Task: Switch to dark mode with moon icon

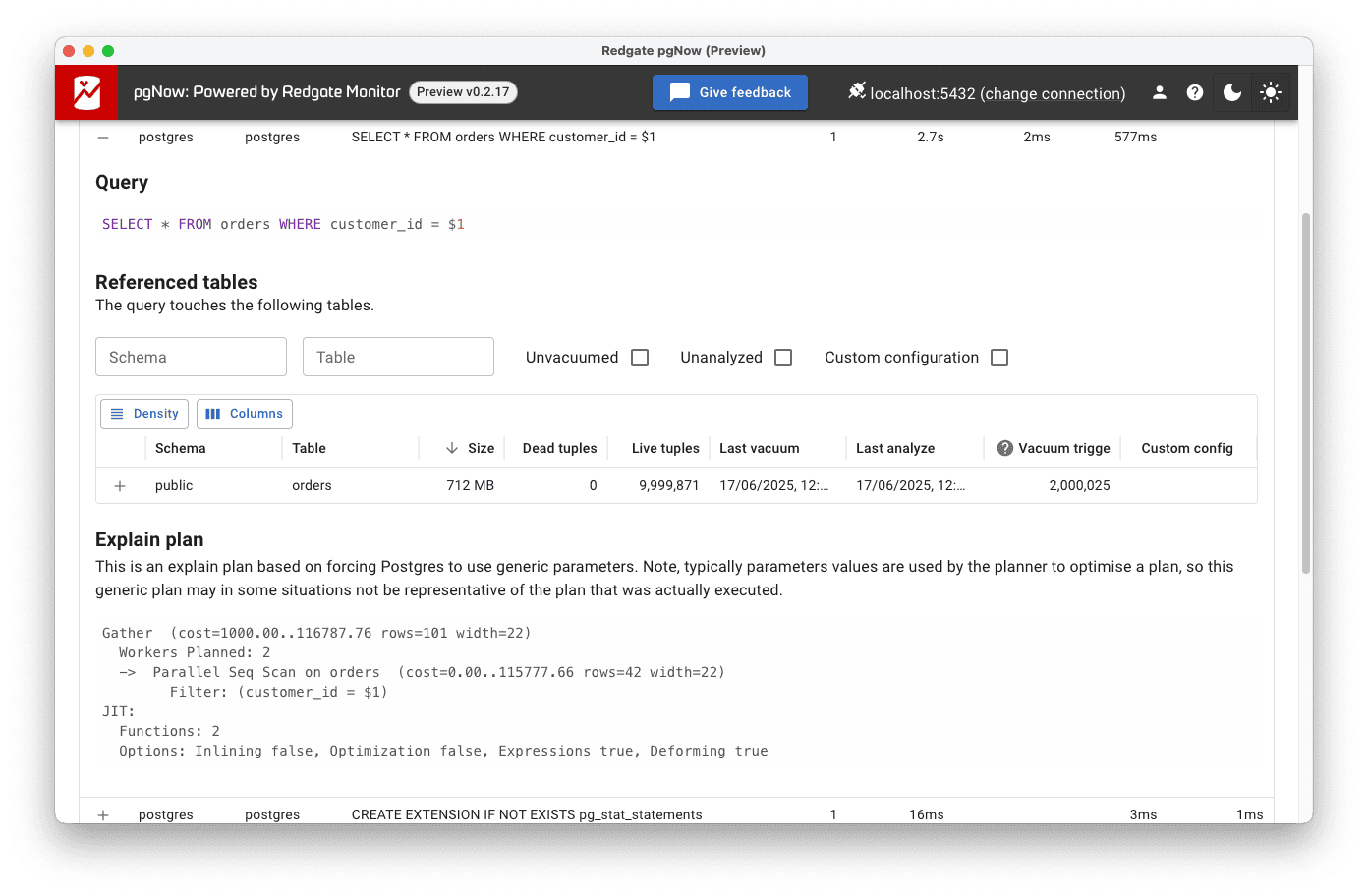Action: pos(1231,92)
